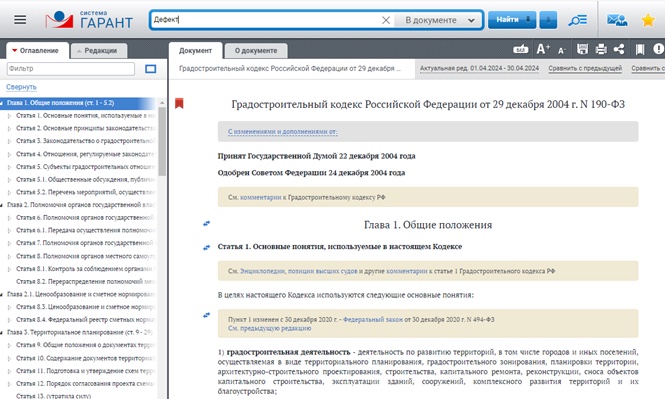The width and height of the screenshot is (665, 399).
Task: Select 'Глава 2. Полномочия органов государственной' in contents
Action: pos(80,205)
